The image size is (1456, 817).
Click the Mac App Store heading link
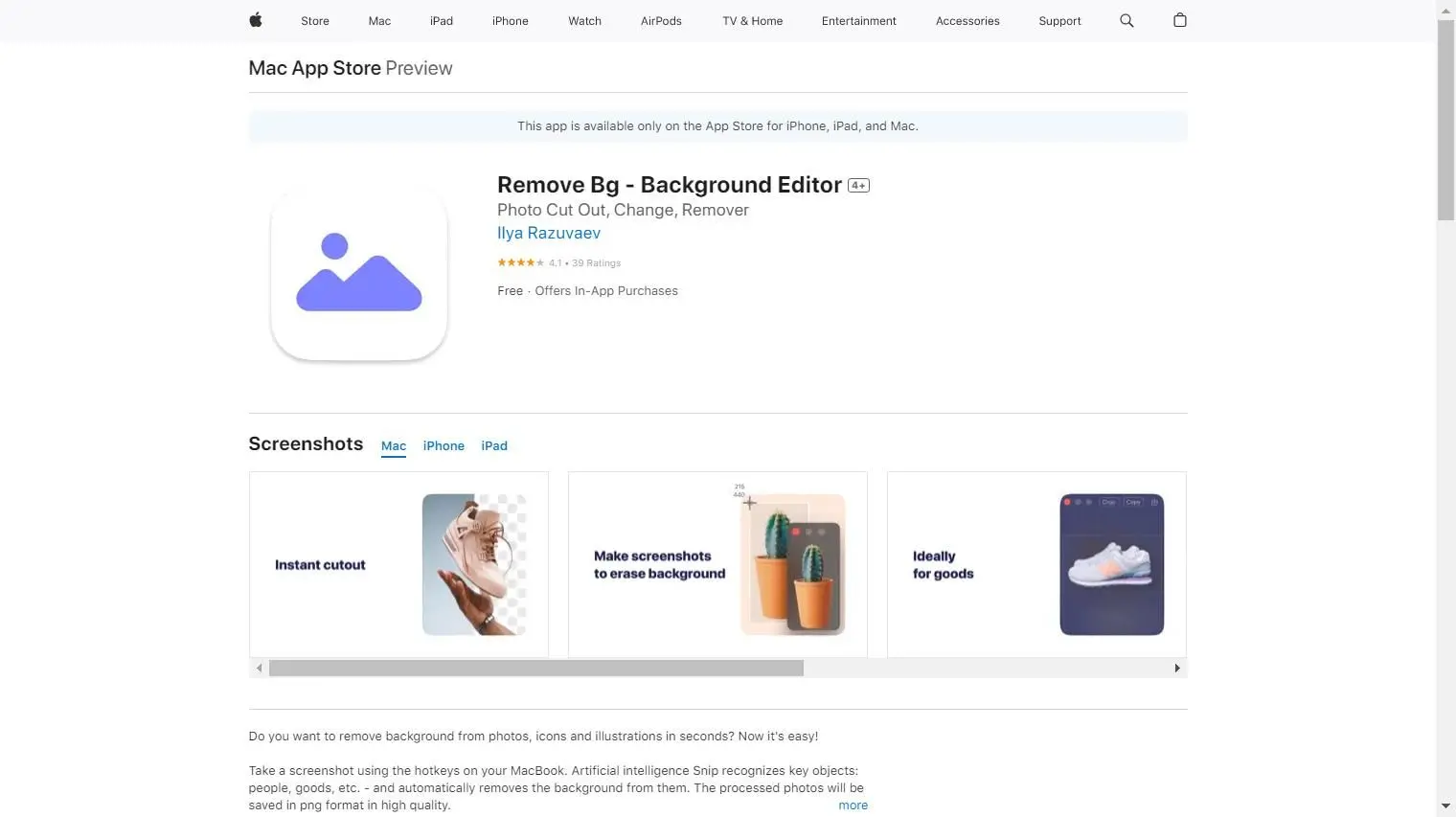point(315,68)
